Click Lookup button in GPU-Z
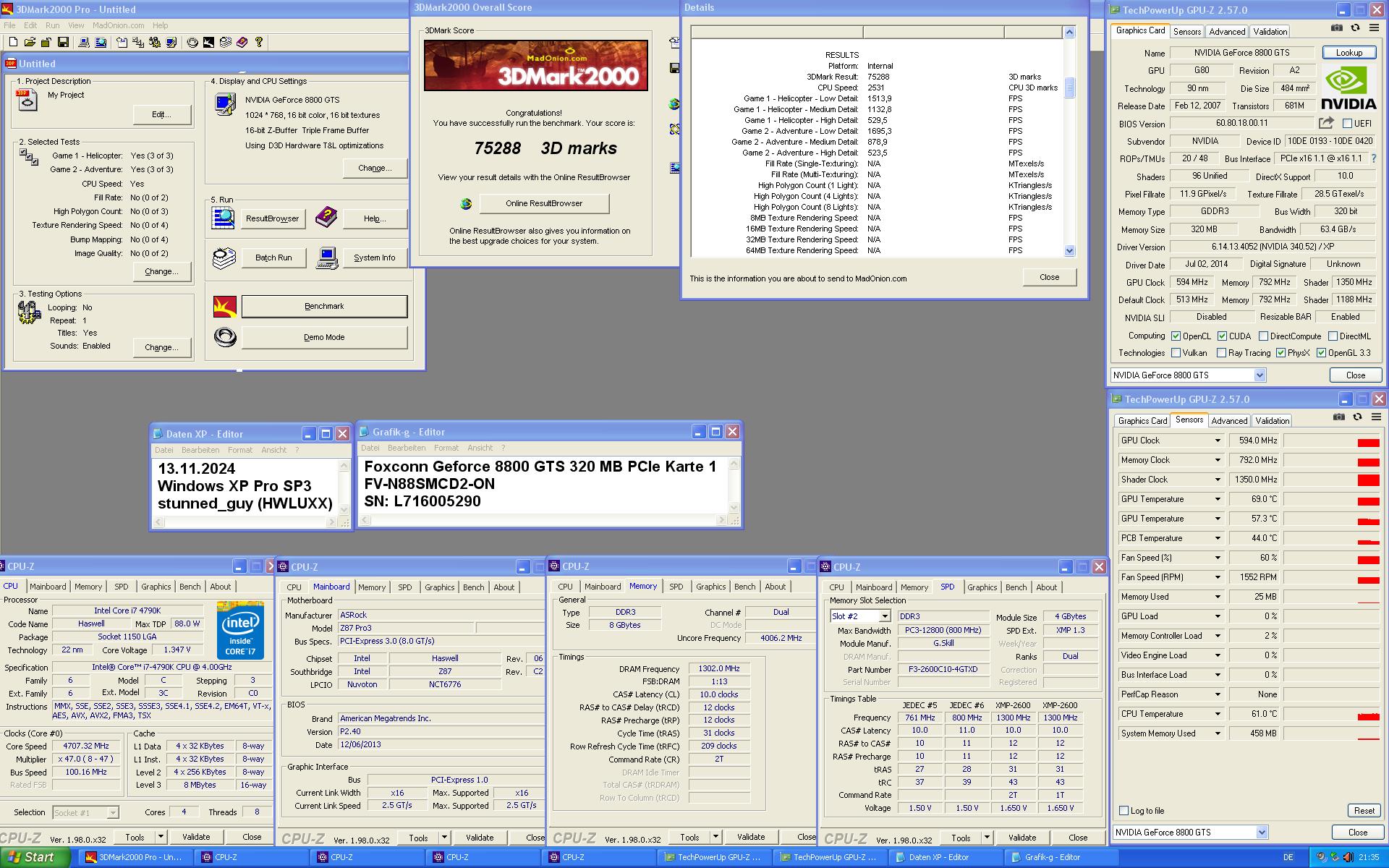Viewport: 1389px width, 868px height. (x=1349, y=53)
